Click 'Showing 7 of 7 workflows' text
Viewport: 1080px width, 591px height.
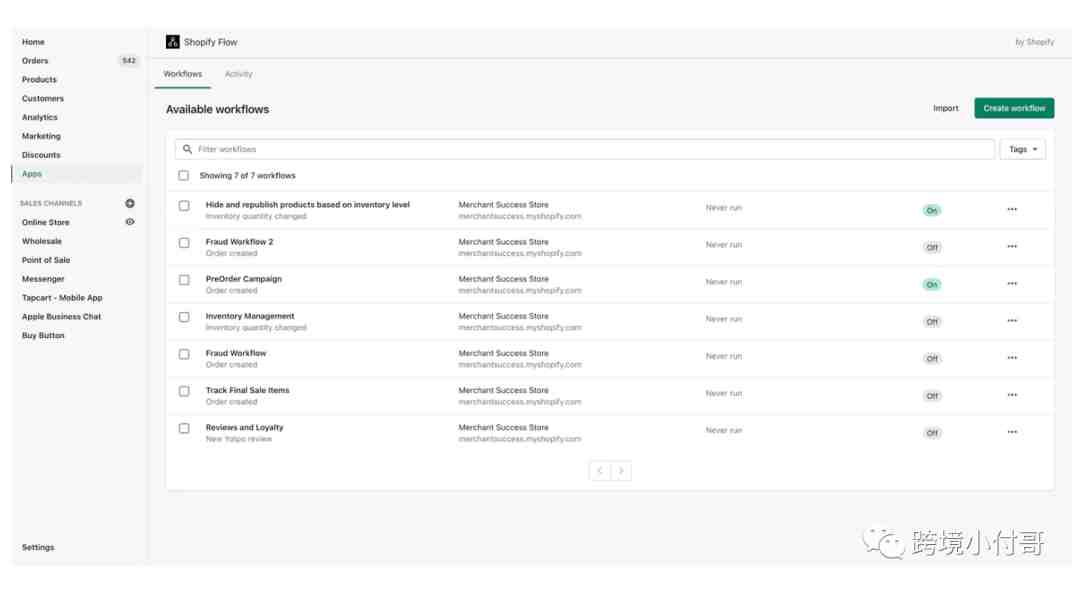[247, 176]
